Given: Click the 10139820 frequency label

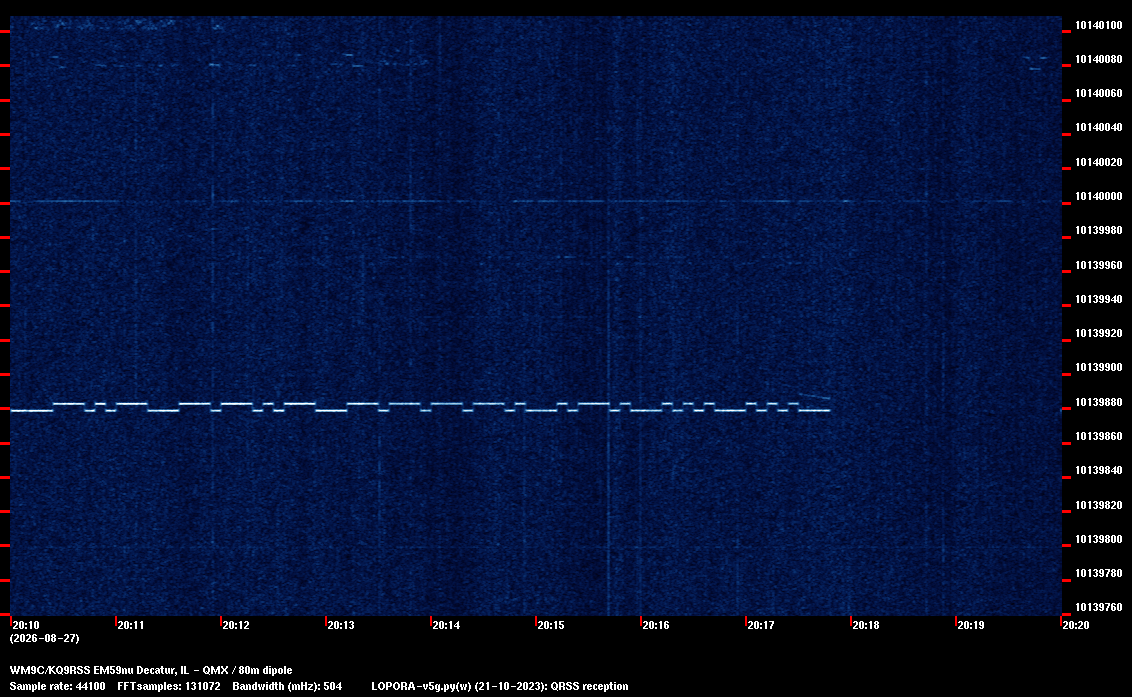Looking at the screenshot, I should coord(1099,505).
